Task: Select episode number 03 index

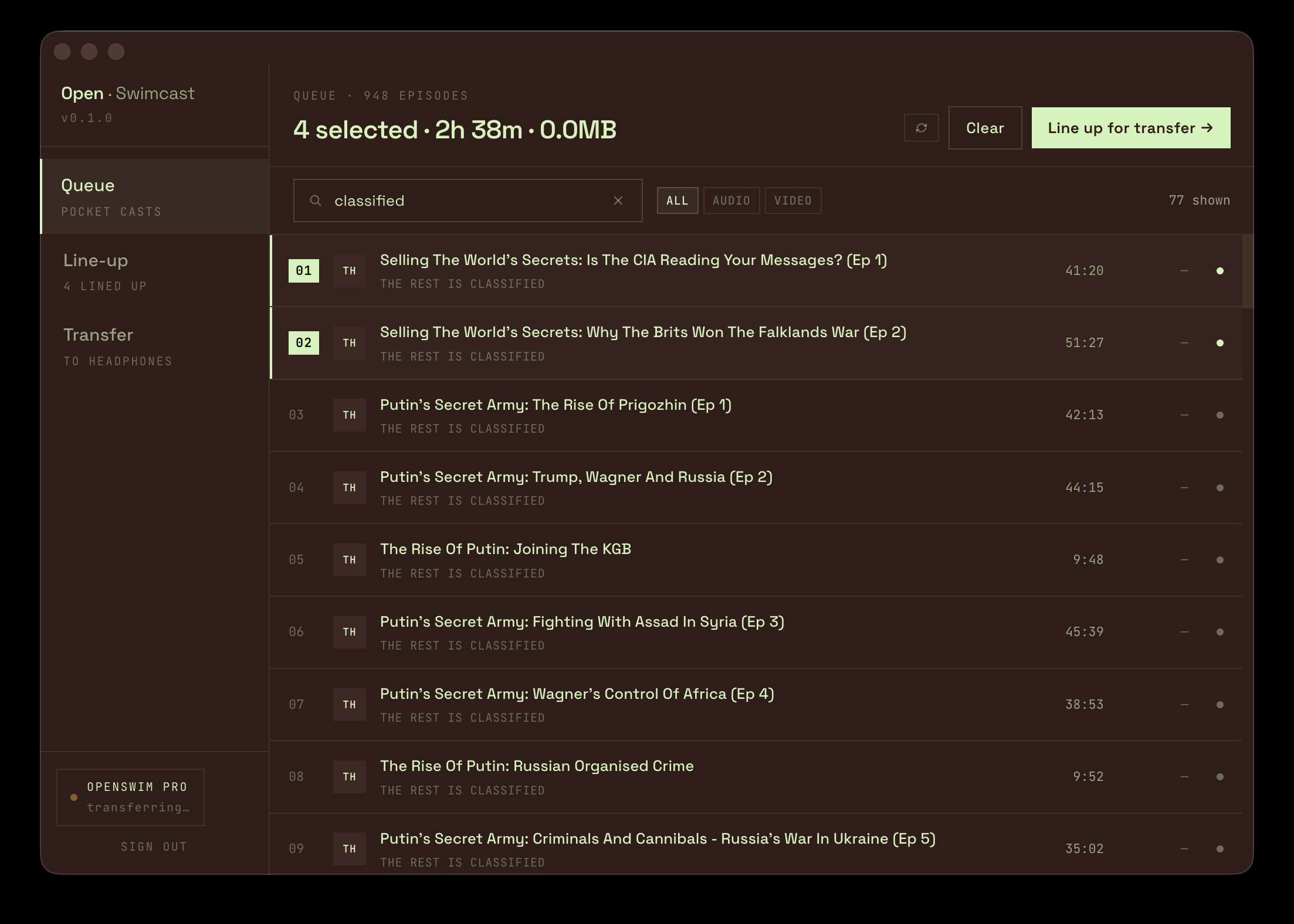Action: [296, 415]
